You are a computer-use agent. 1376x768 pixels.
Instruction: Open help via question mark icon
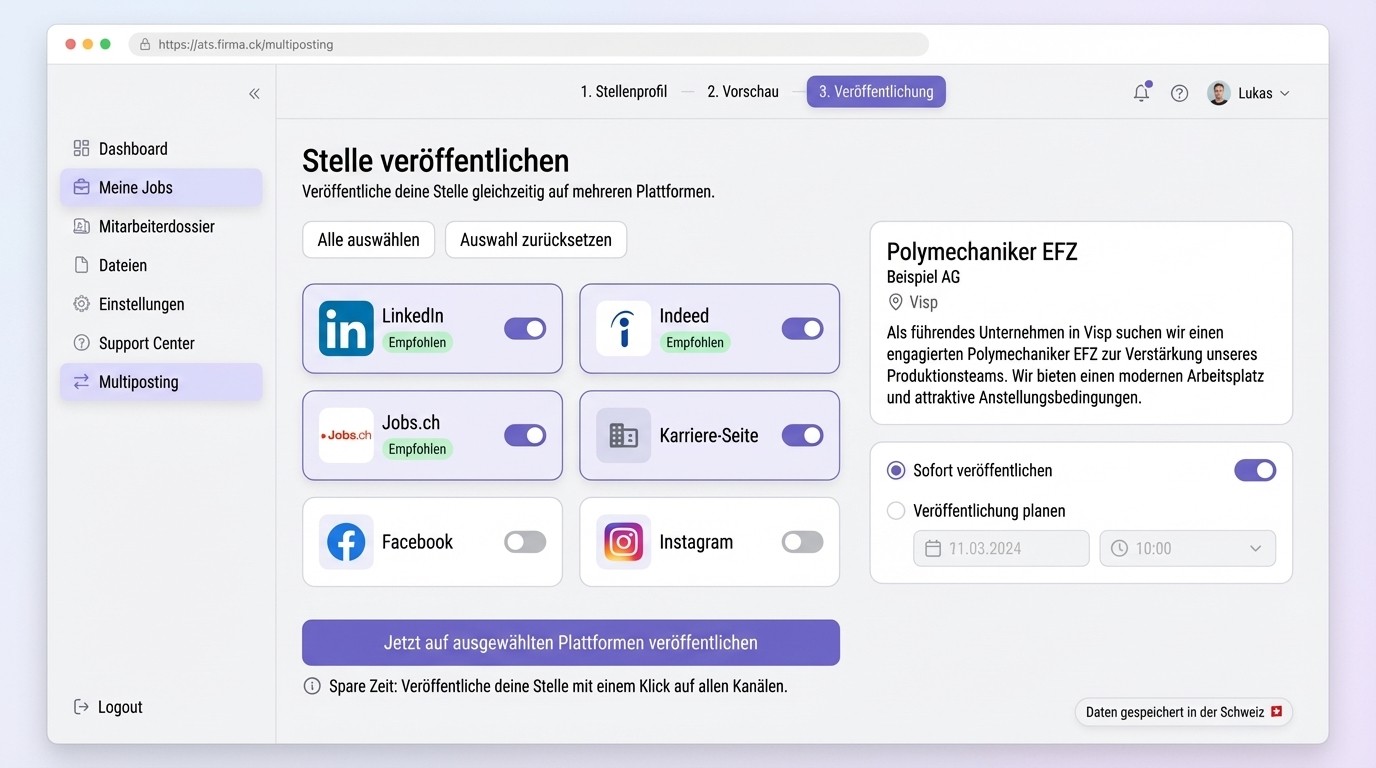click(1180, 93)
